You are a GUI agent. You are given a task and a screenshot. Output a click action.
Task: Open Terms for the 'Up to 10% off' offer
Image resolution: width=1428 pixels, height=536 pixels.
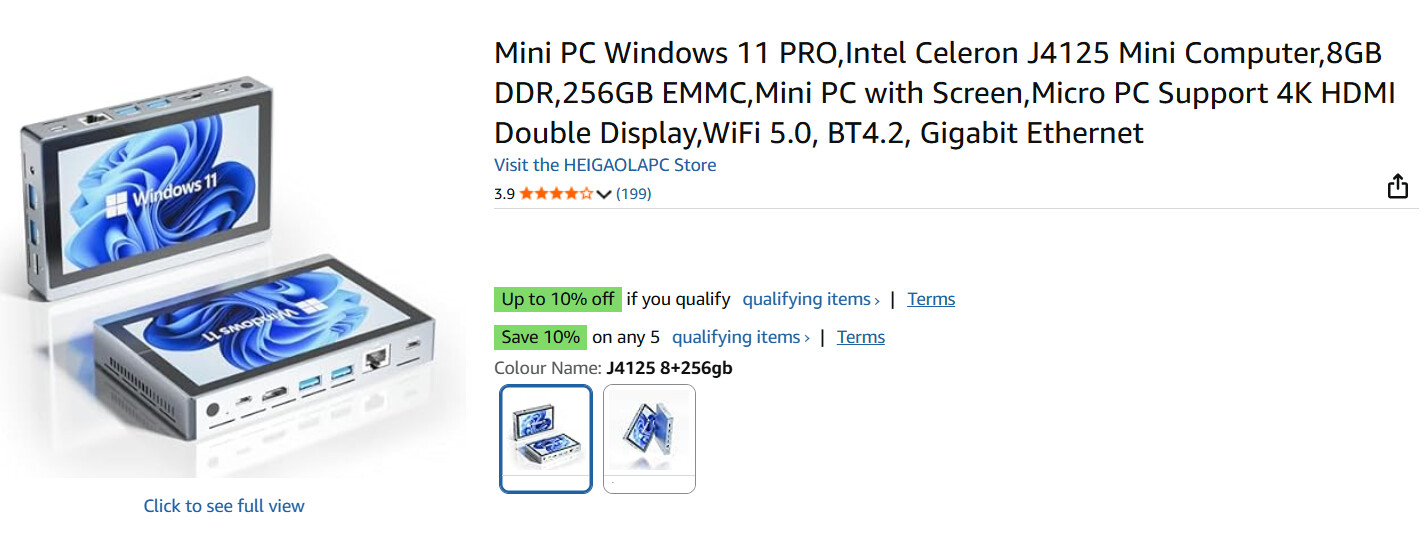931,299
